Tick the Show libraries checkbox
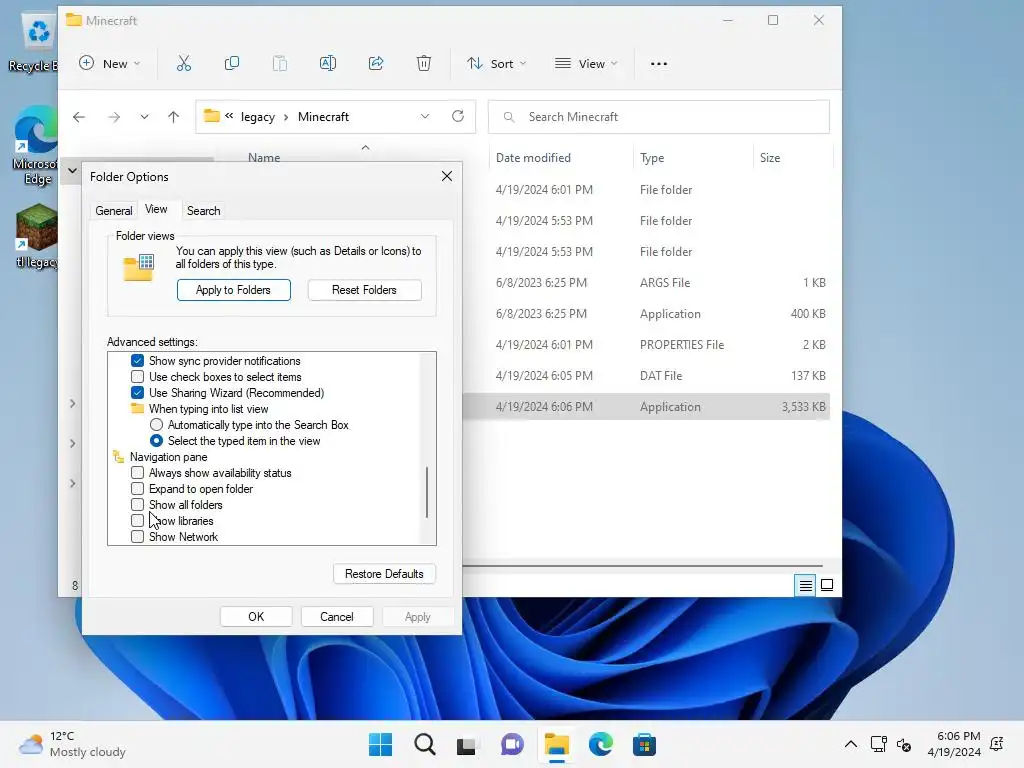 137,520
